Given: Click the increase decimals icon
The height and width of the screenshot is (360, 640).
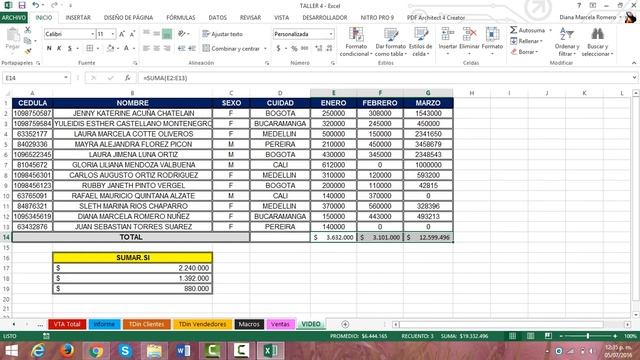Looking at the screenshot, I should (x=318, y=48).
